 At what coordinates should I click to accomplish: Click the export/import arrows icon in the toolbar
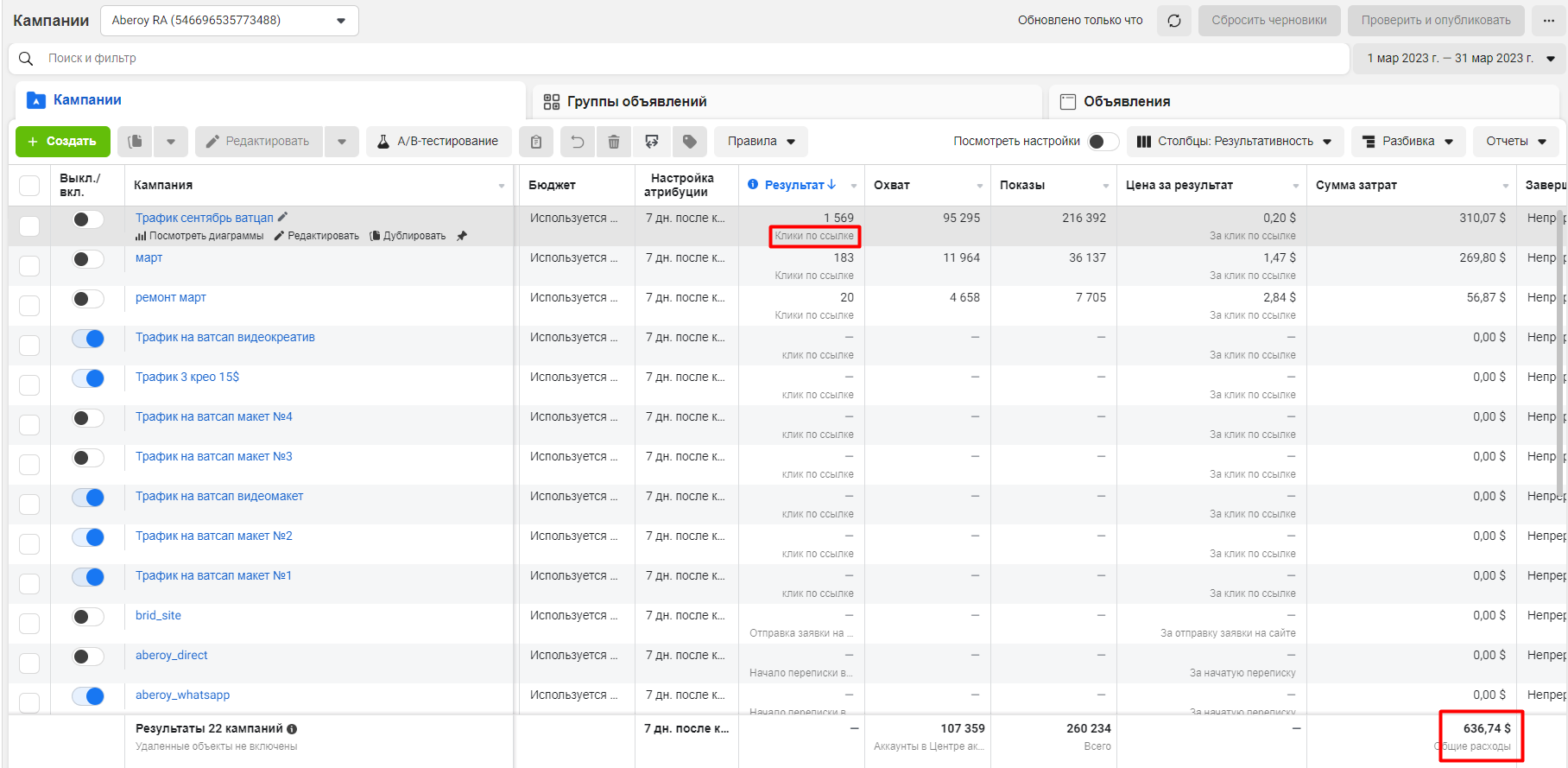(x=652, y=142)
